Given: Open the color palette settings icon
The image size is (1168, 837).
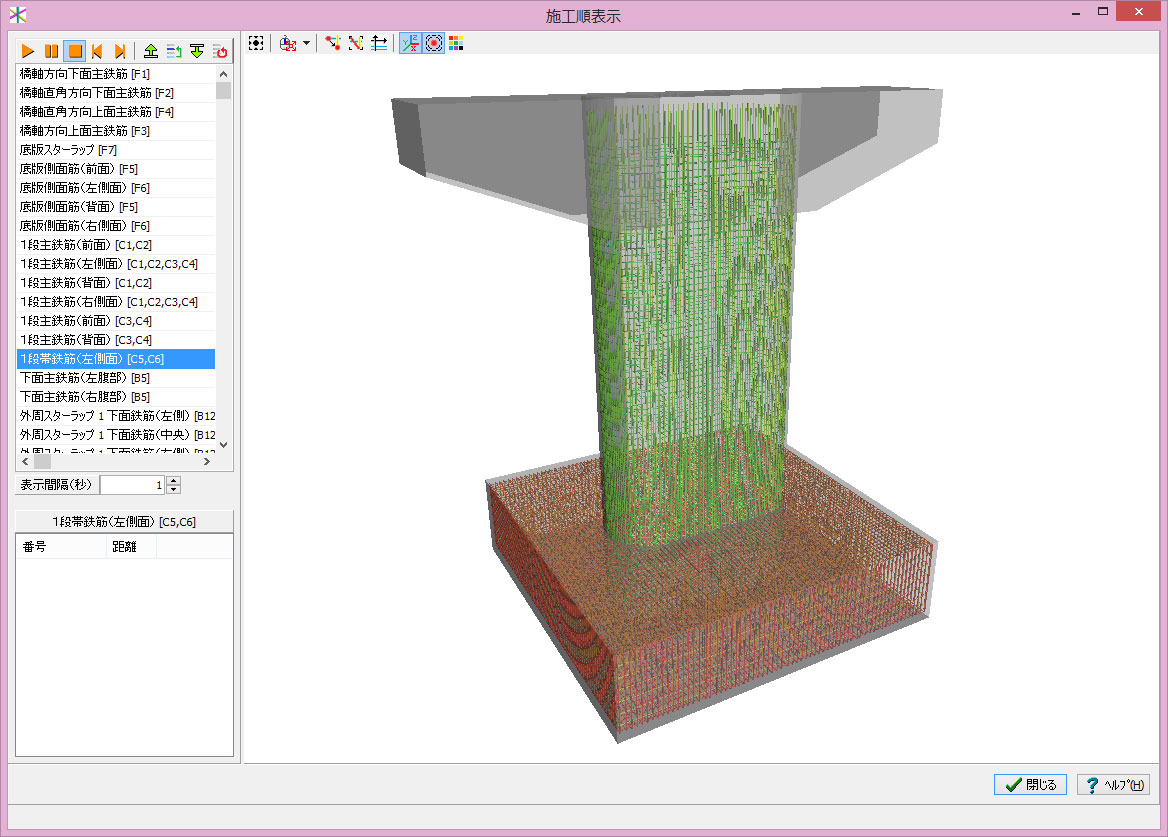Looking at the screenshot, I should (x=456, y=43).
